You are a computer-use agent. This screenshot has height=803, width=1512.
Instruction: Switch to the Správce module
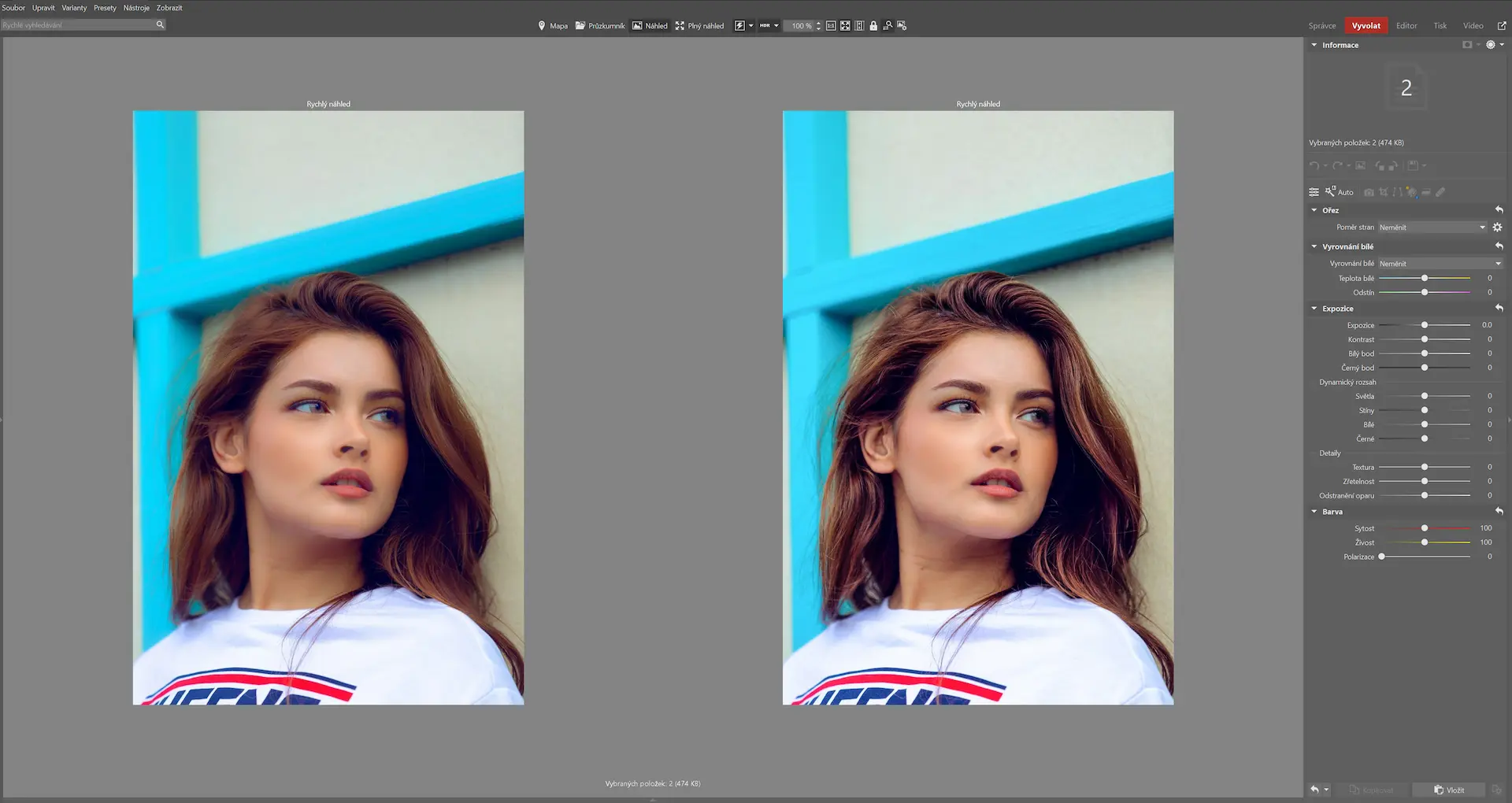click(x=1322, y=26)
